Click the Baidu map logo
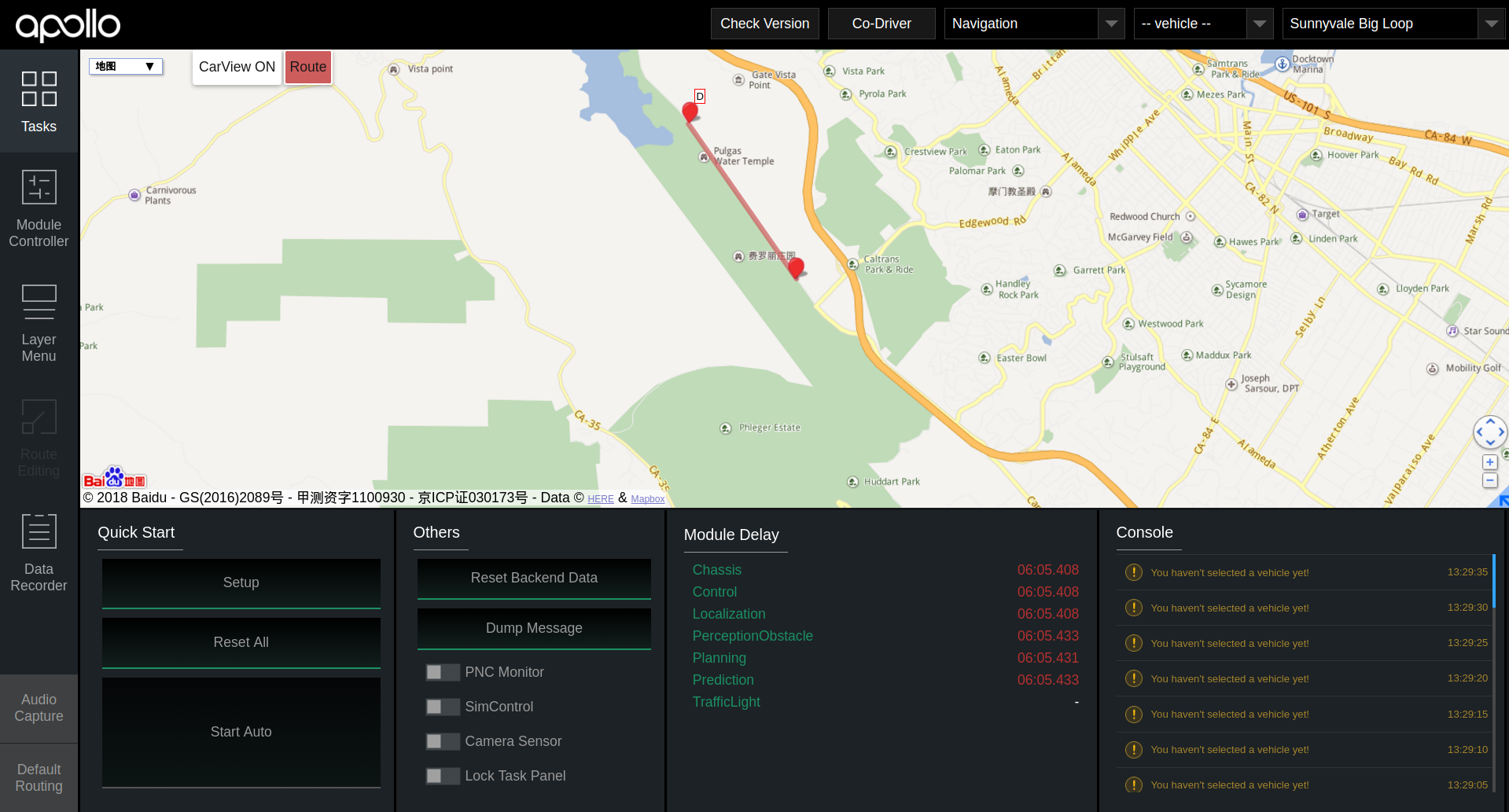 (115, 478)
